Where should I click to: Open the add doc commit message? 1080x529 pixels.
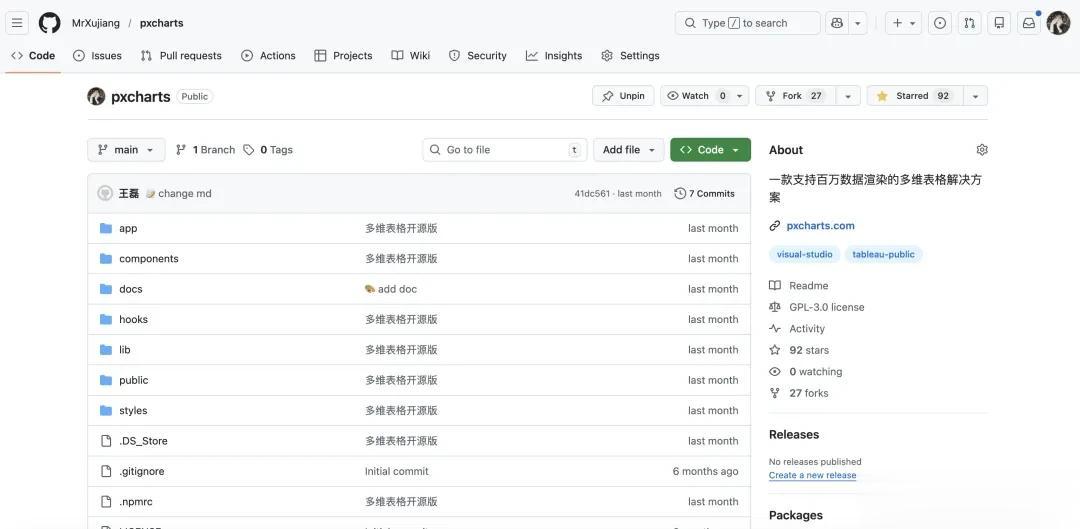[x=397, y=289]
